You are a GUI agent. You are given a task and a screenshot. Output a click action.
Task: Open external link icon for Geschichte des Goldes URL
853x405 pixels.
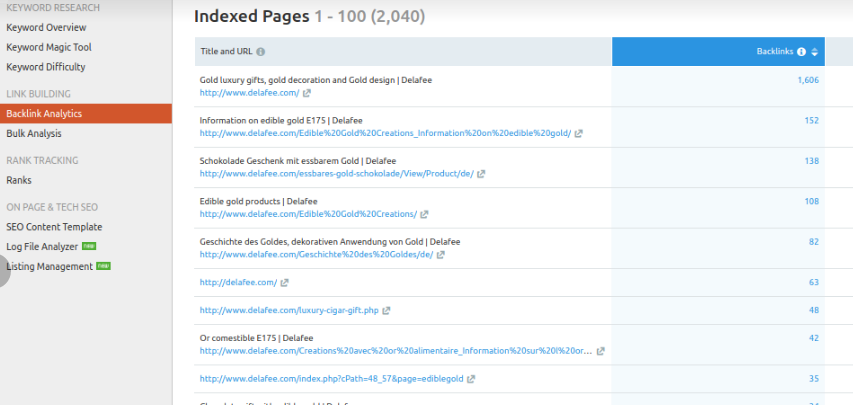[x=440, y=255]
